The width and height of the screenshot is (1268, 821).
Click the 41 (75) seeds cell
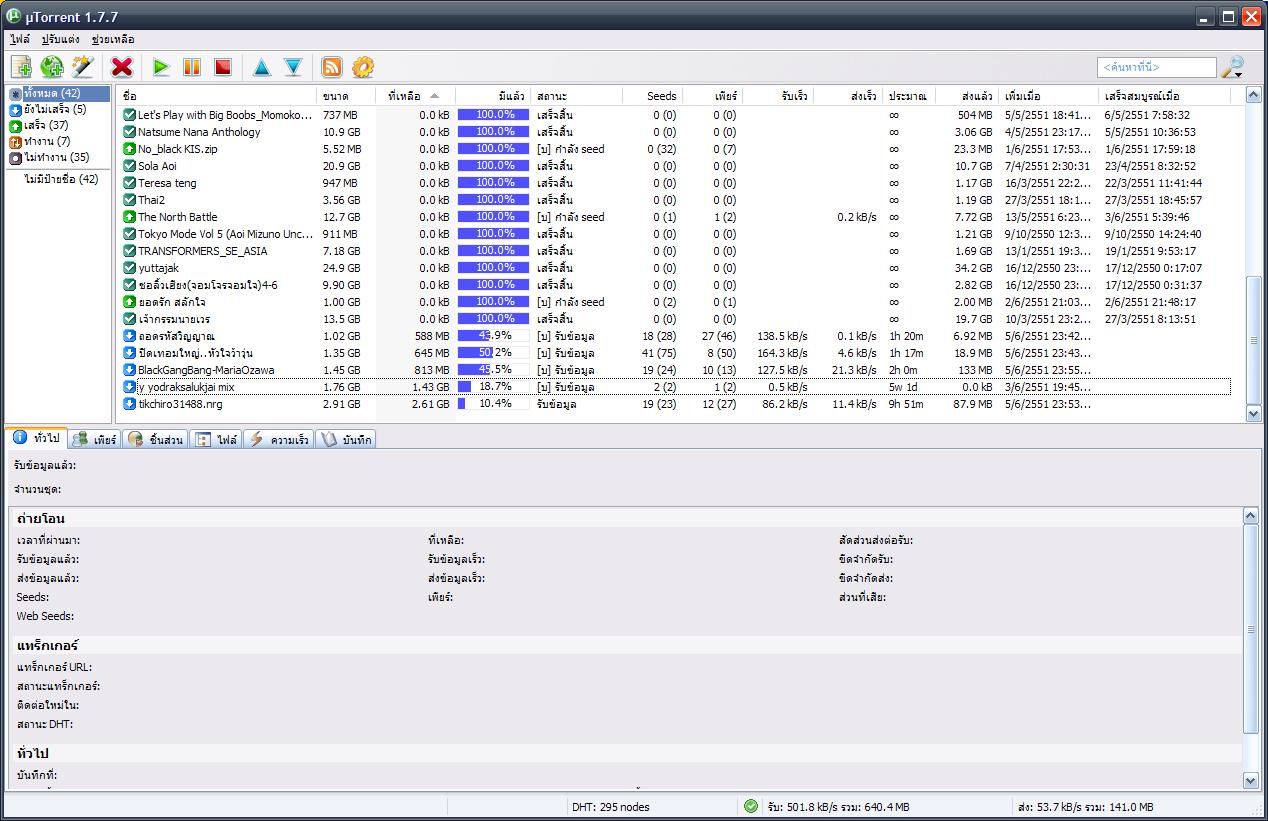pos(659,353)
